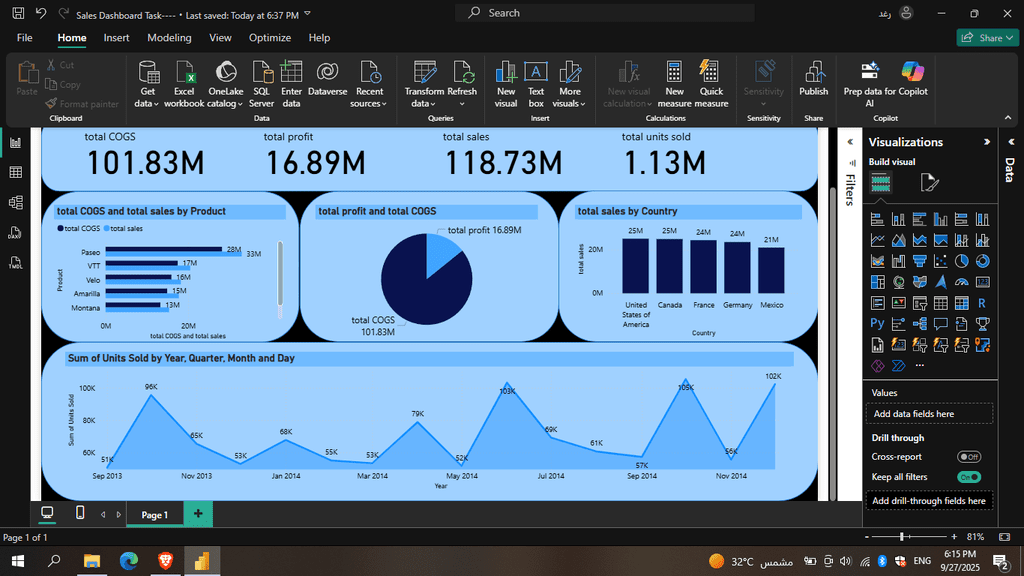Open the DAX query view icon
This screenshot has width=1024, height=576.
coord(16,234)
